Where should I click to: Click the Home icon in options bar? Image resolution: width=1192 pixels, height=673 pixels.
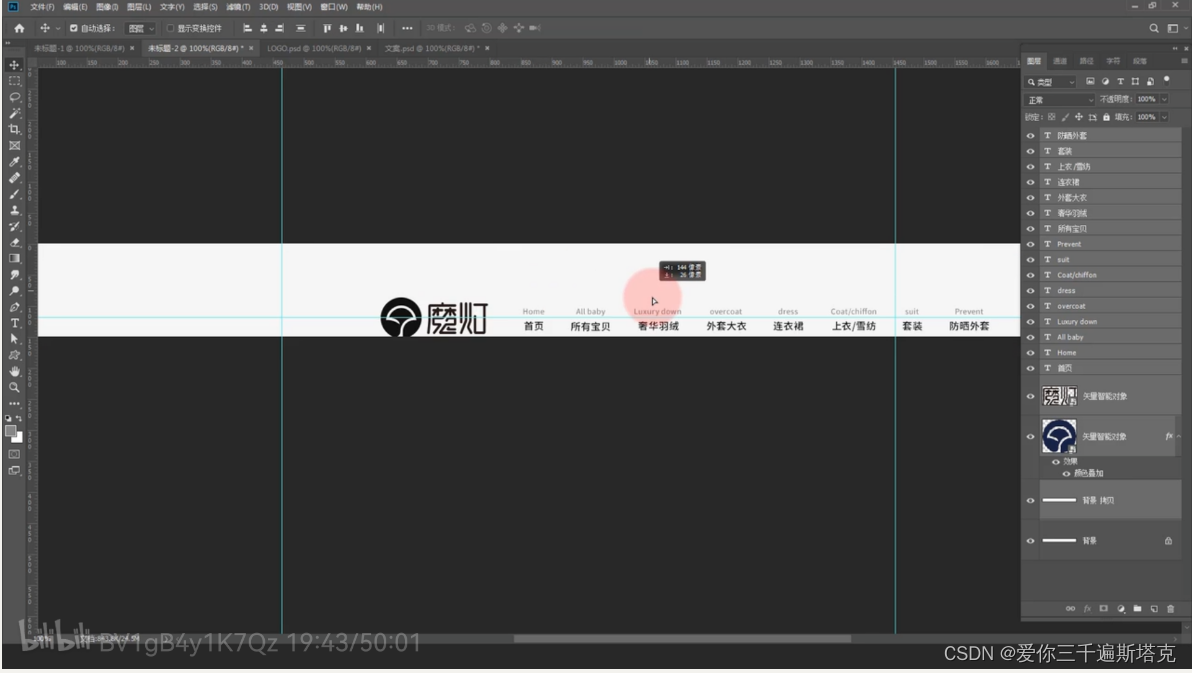pos(19,28)
